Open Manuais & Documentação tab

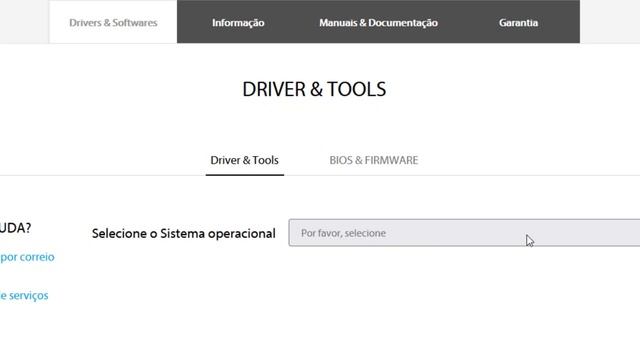[378, 22]
